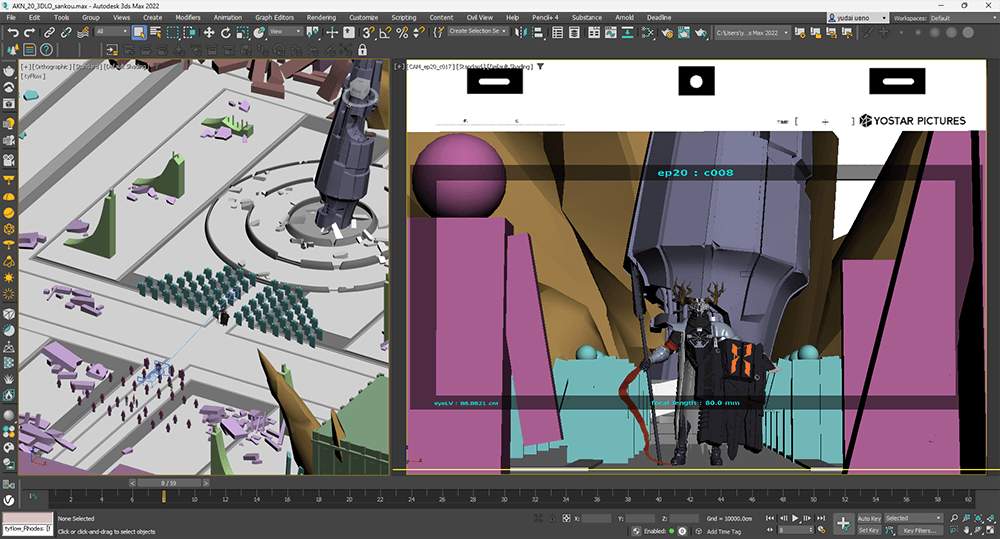Open the Modifiers menu

tap(188, 18)
